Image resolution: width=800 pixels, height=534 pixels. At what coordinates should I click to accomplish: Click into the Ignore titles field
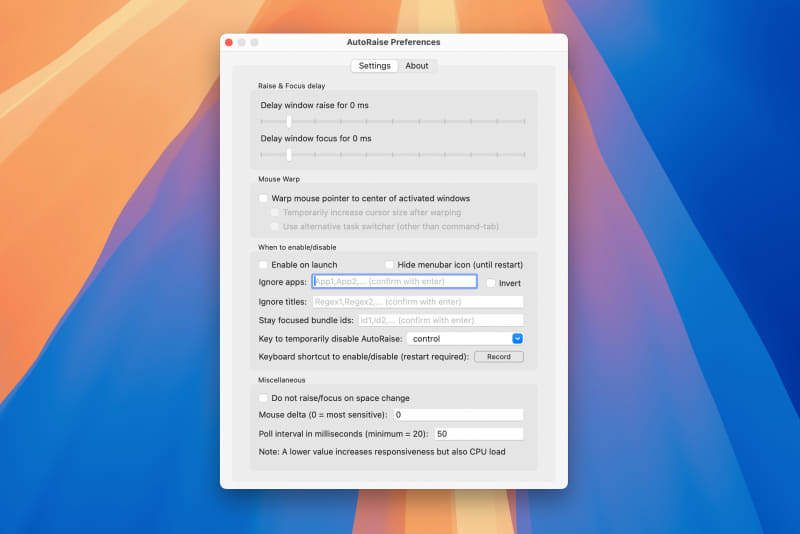pyautogui.click(x=418, y=302)
